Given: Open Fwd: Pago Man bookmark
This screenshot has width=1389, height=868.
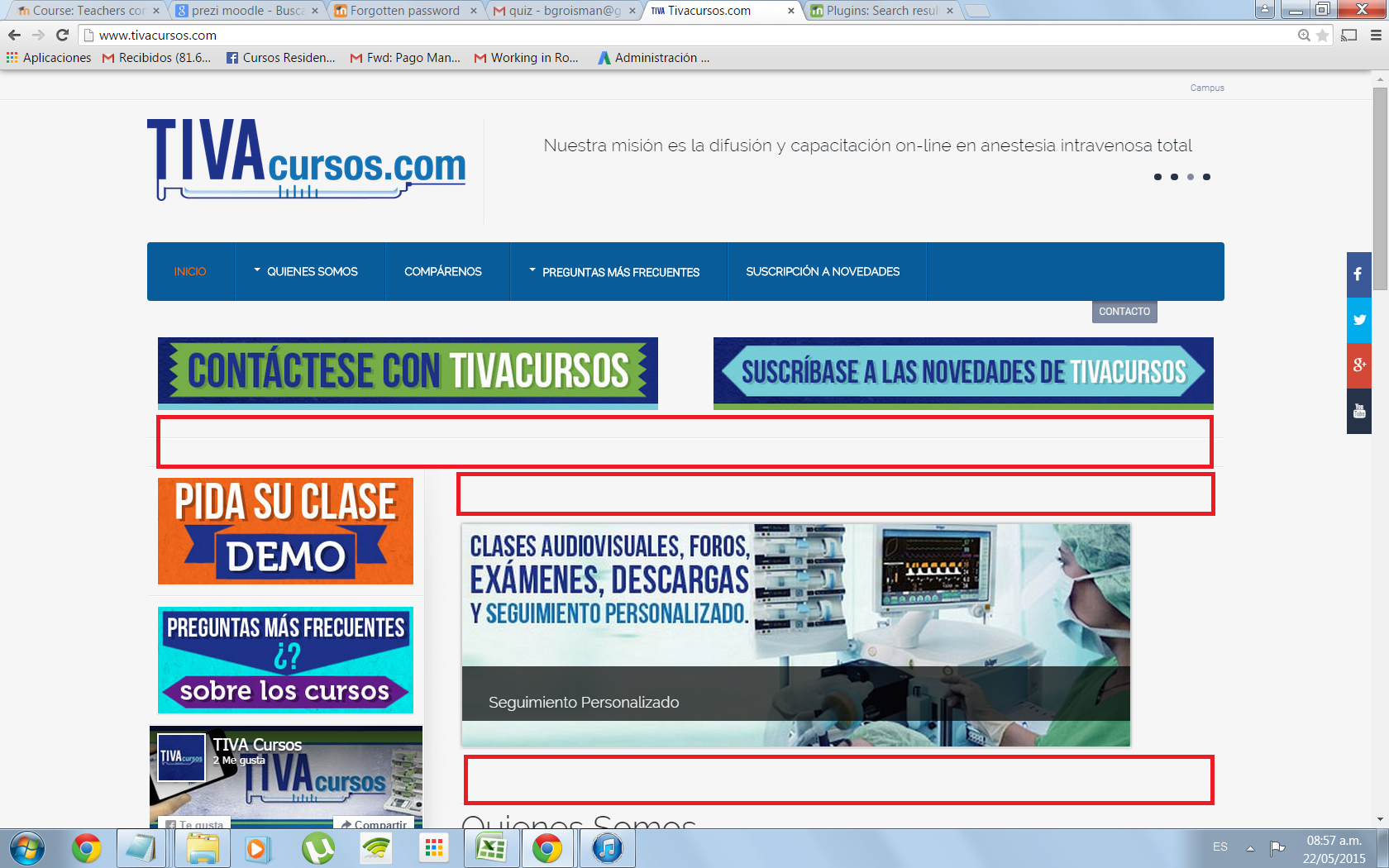Looking at the screenshot, I should (405, 58).
